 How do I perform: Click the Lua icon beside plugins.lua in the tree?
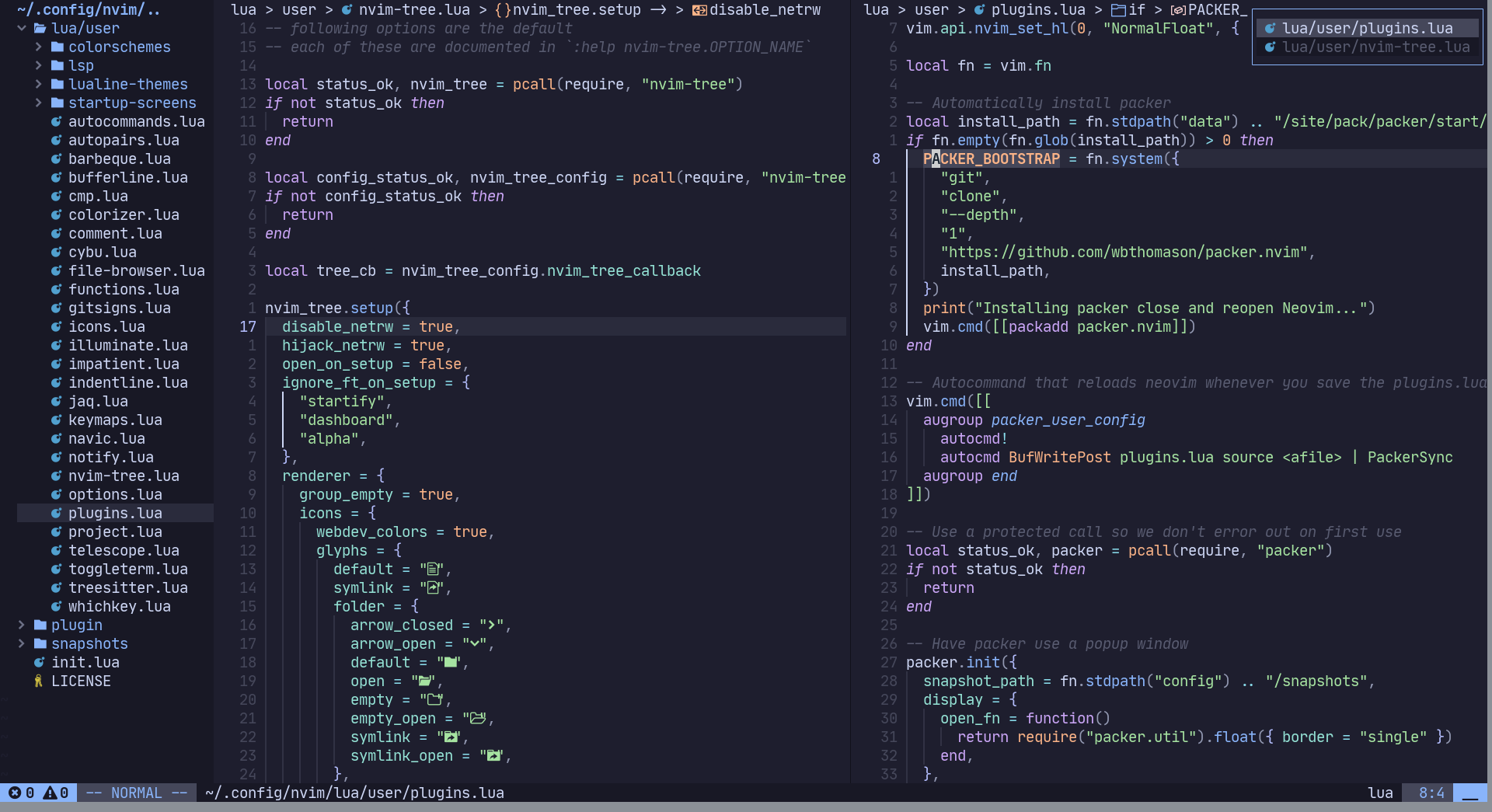tap(55, 513)
